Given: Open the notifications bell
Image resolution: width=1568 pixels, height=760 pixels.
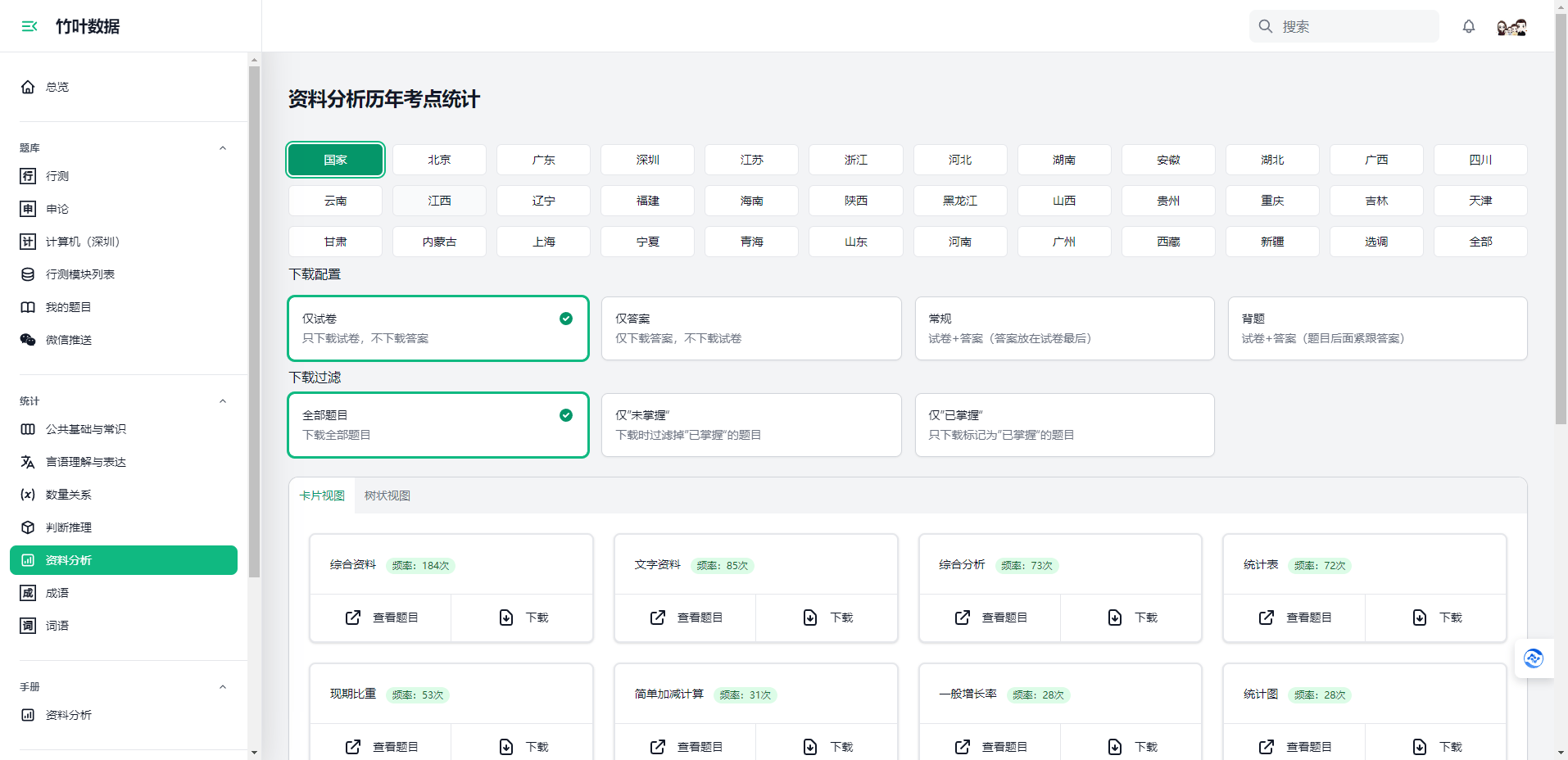Looking at the screenshot, I should [1468, 26].
